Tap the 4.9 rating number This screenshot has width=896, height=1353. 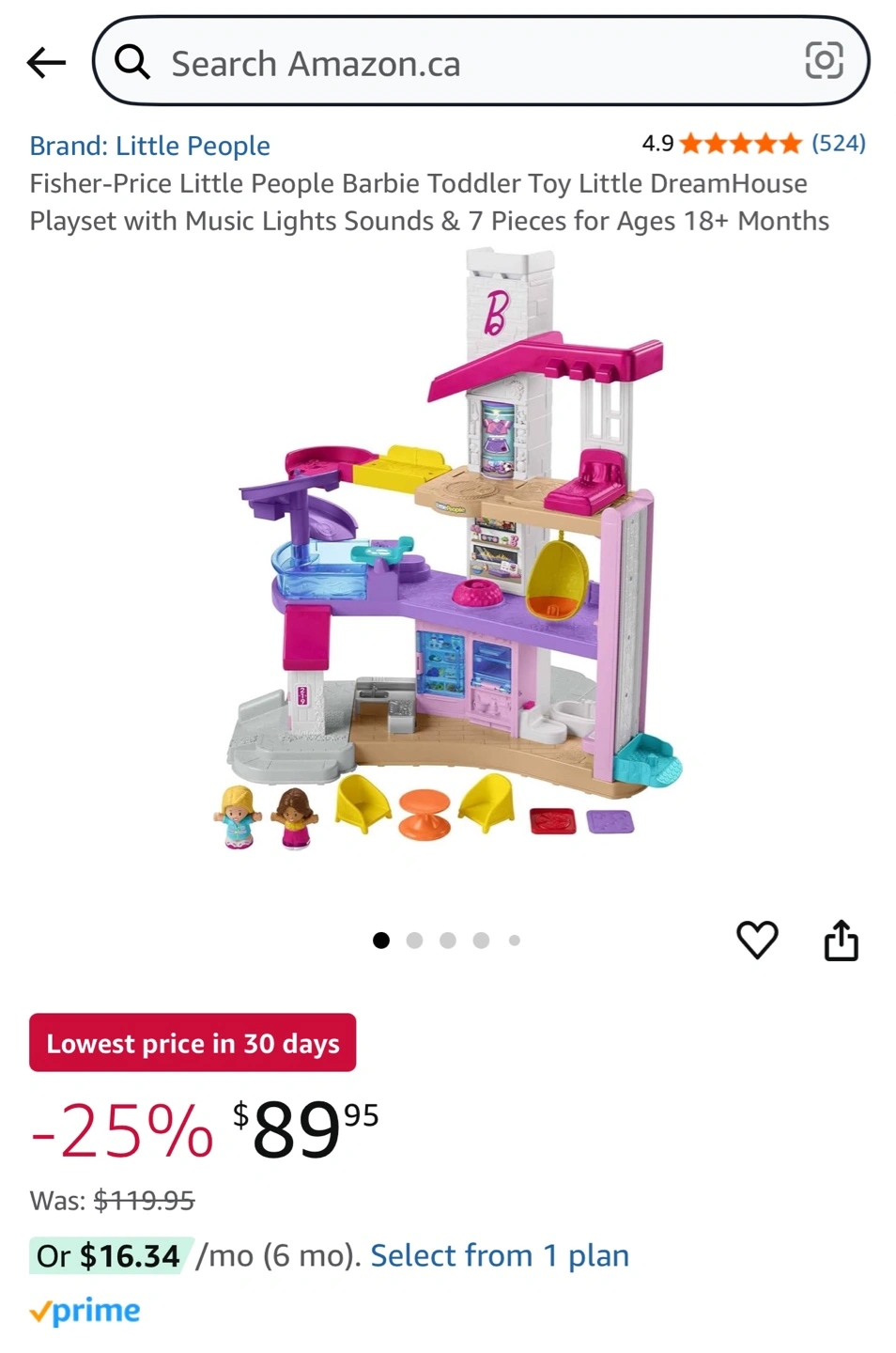click(x=657, y=144)
